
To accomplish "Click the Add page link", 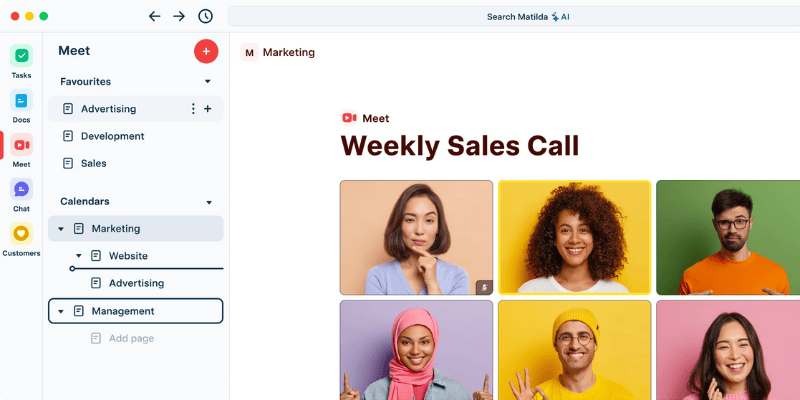I will (x=131, y=338).
